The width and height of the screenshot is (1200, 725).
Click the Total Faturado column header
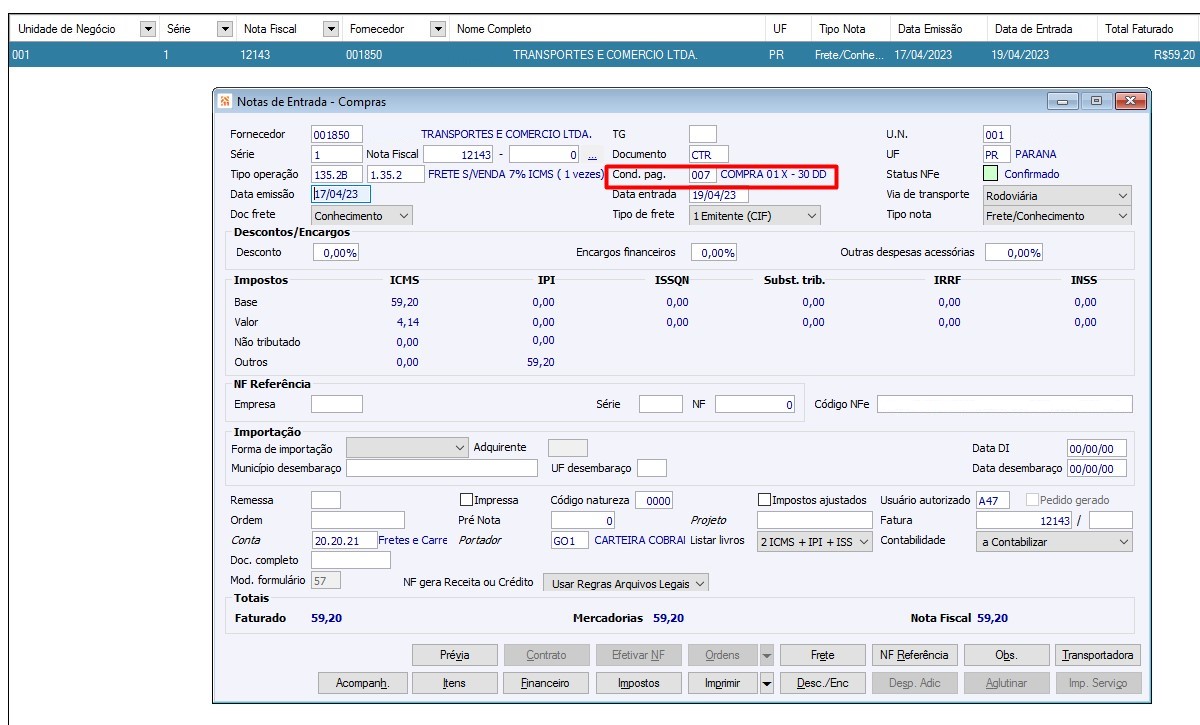tap(1139, 29)
